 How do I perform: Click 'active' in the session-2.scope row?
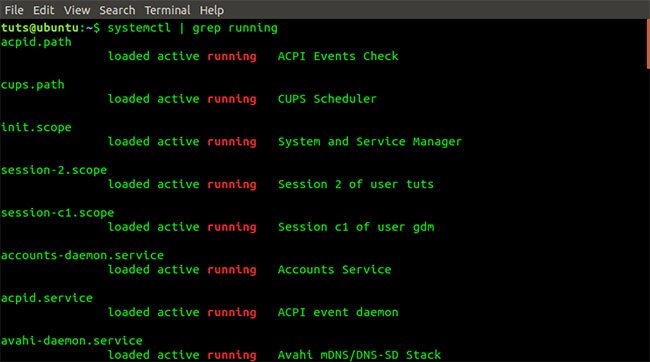[178, 185]
